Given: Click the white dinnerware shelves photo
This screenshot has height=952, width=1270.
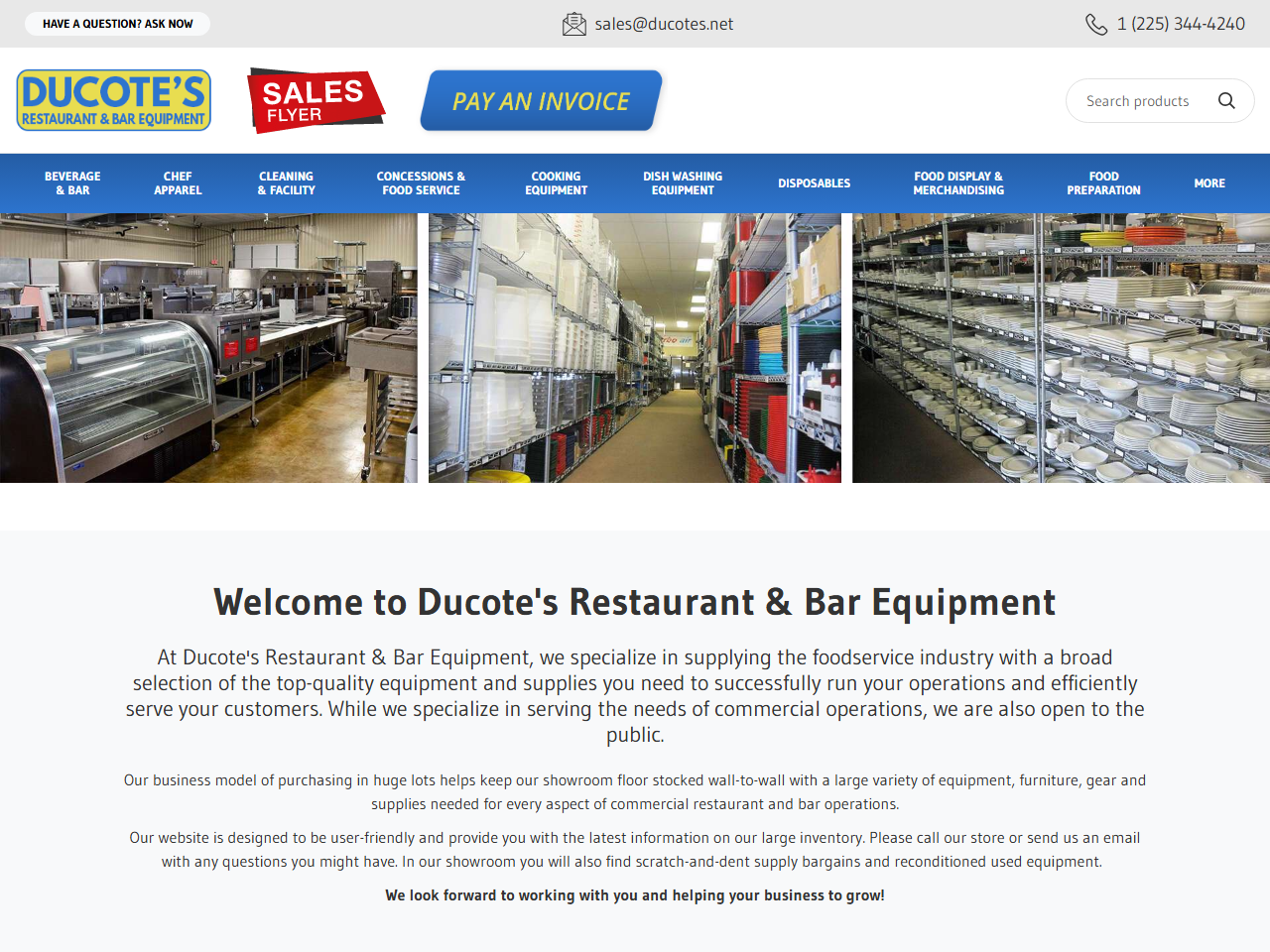Looking at the screenshot, I should click(1061, 348).
